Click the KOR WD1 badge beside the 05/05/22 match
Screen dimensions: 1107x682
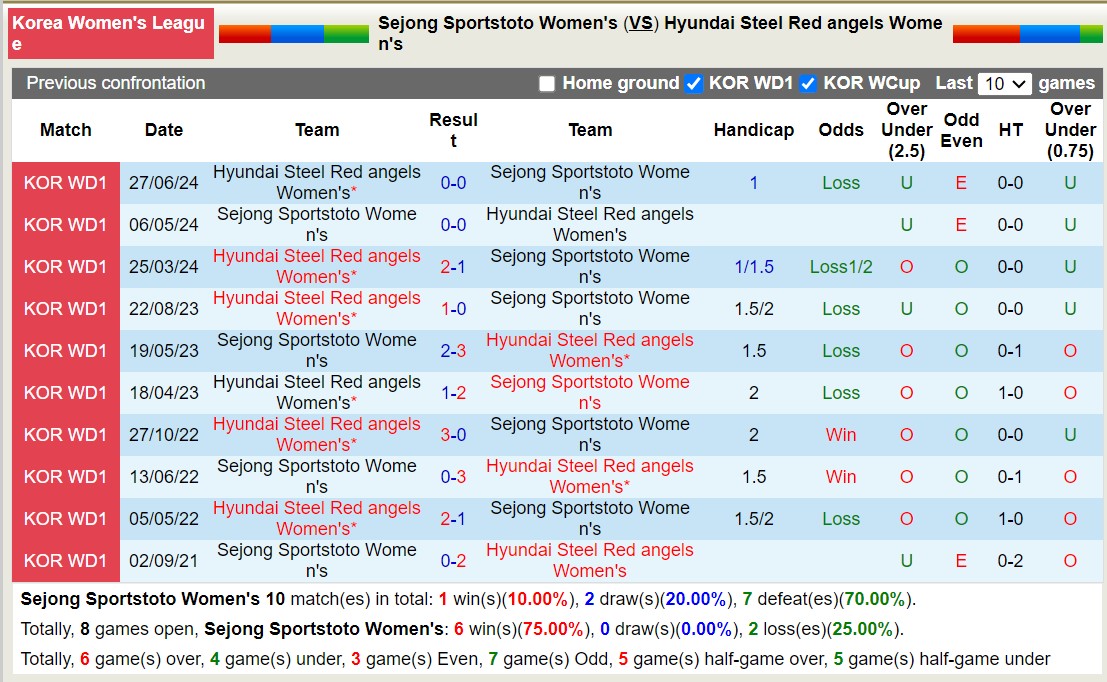[64, 519]
